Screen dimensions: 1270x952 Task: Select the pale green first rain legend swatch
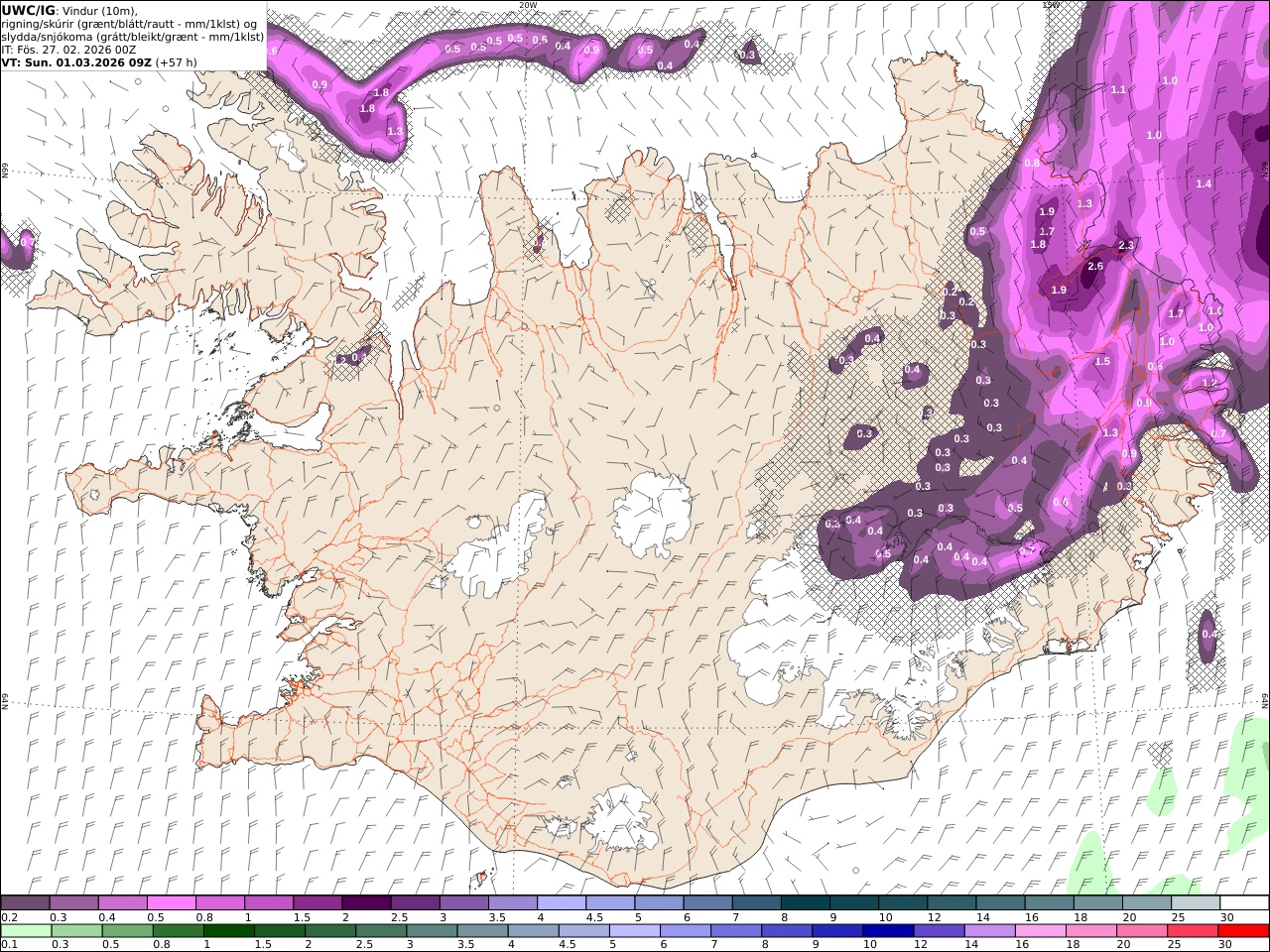click(26, 931)
